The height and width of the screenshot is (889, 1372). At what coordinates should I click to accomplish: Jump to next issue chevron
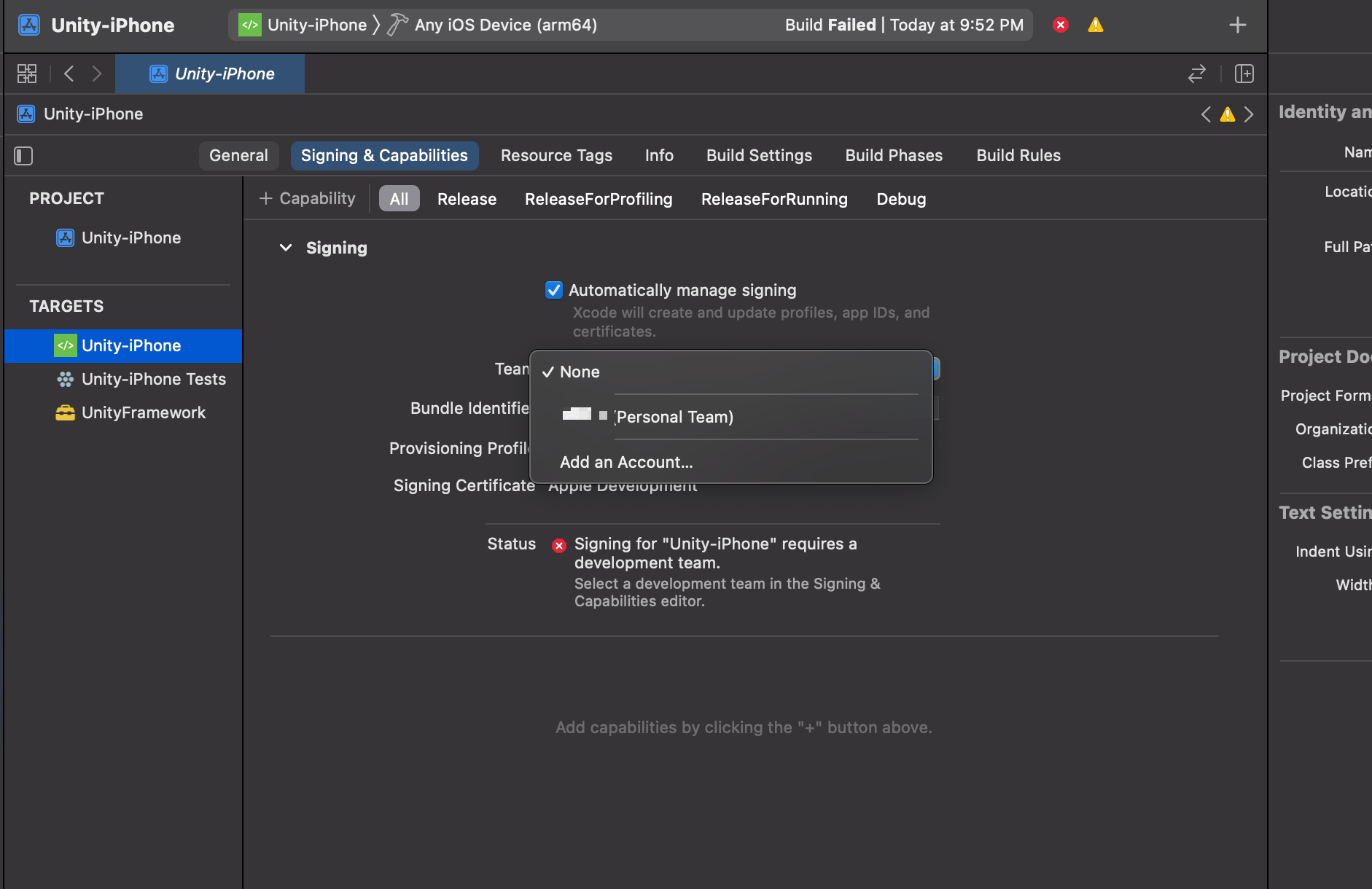click(1249, 114)
